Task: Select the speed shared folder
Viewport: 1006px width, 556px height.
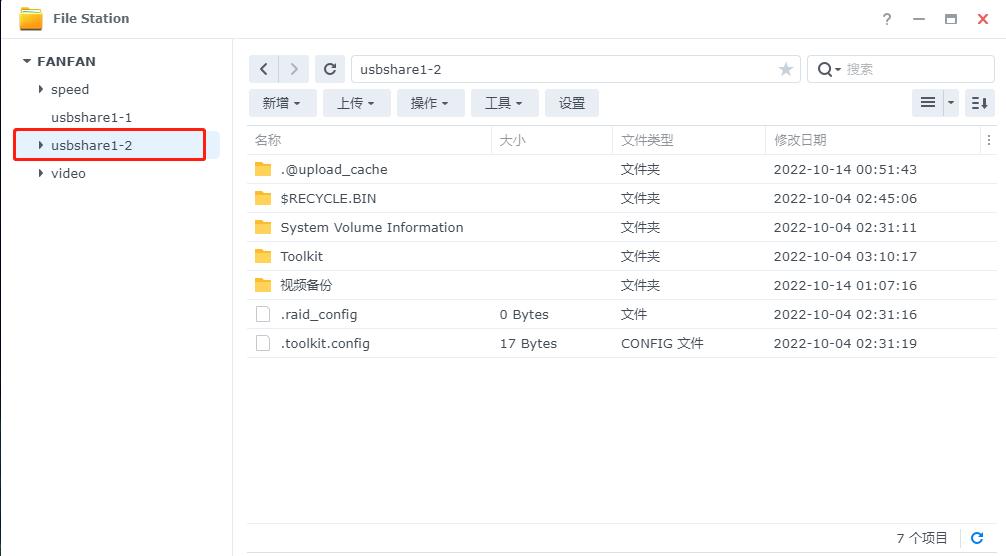Action: click(70, 89)
